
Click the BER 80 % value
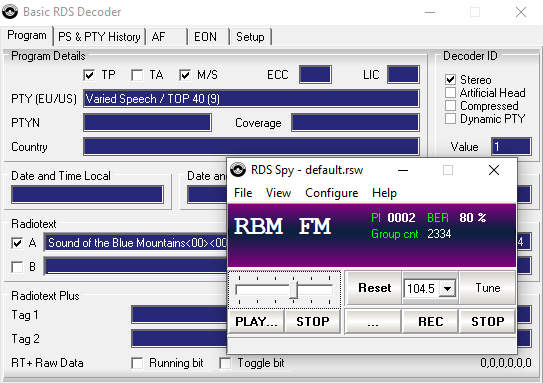[x=473, y=218]
